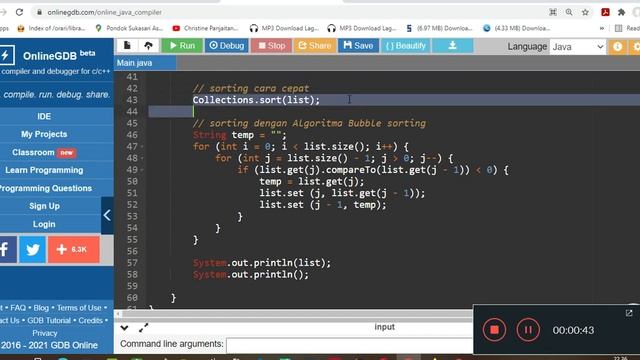Click the plus 6.3K share button
Screen dimensions: 640x360
tap(73, 249)
